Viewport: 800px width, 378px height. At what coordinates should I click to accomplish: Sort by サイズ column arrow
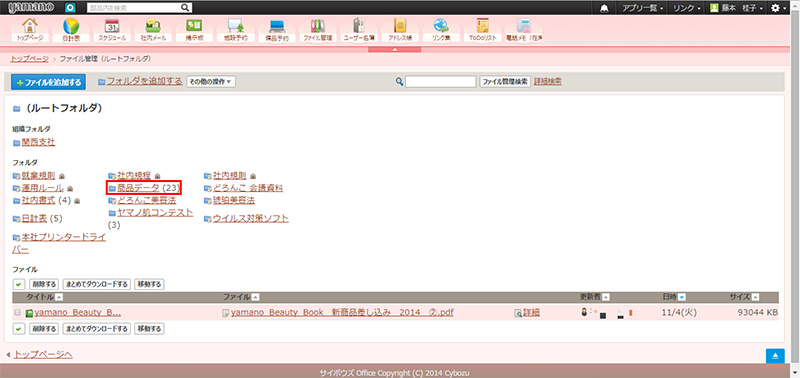[756, 297]
